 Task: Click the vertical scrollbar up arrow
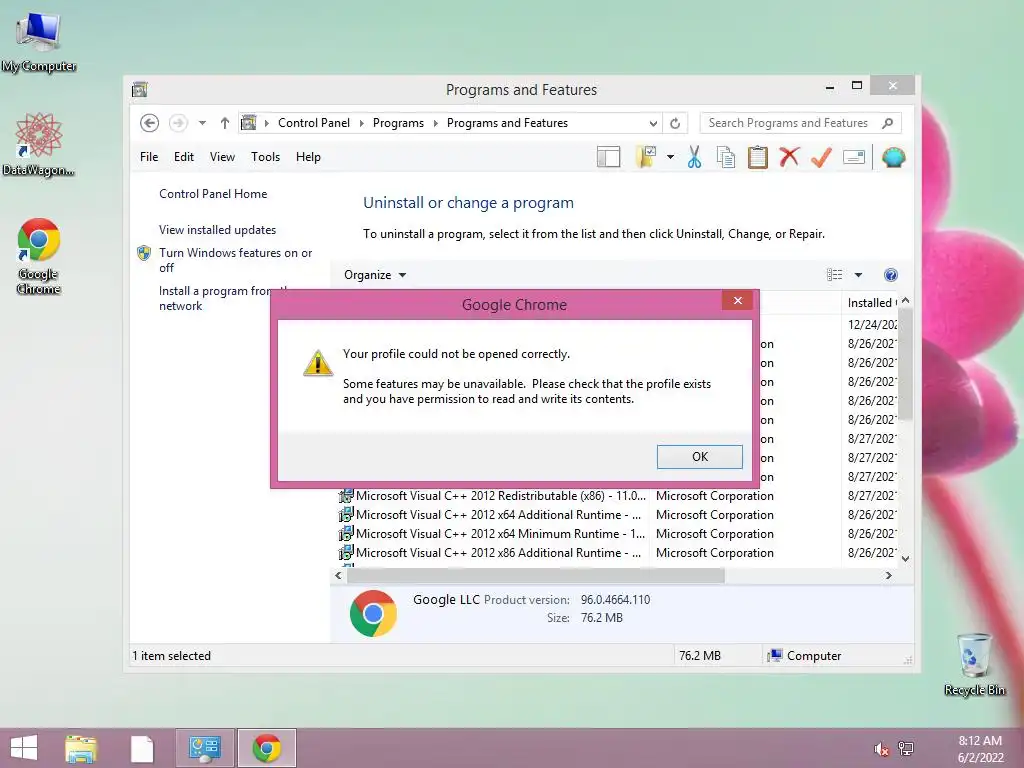(905, 301)
